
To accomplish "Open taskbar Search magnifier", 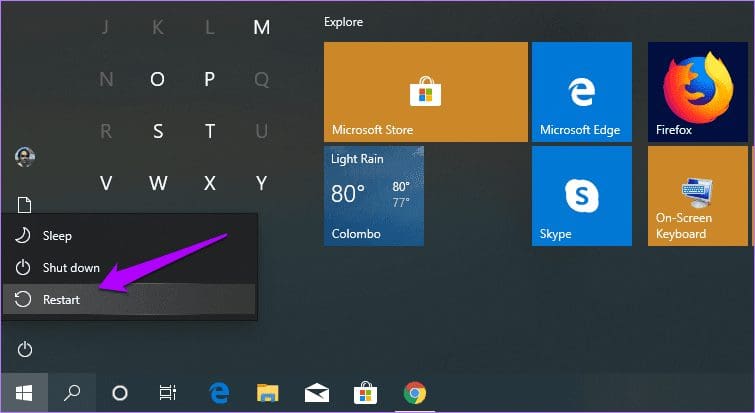I will tap(72, 393).
